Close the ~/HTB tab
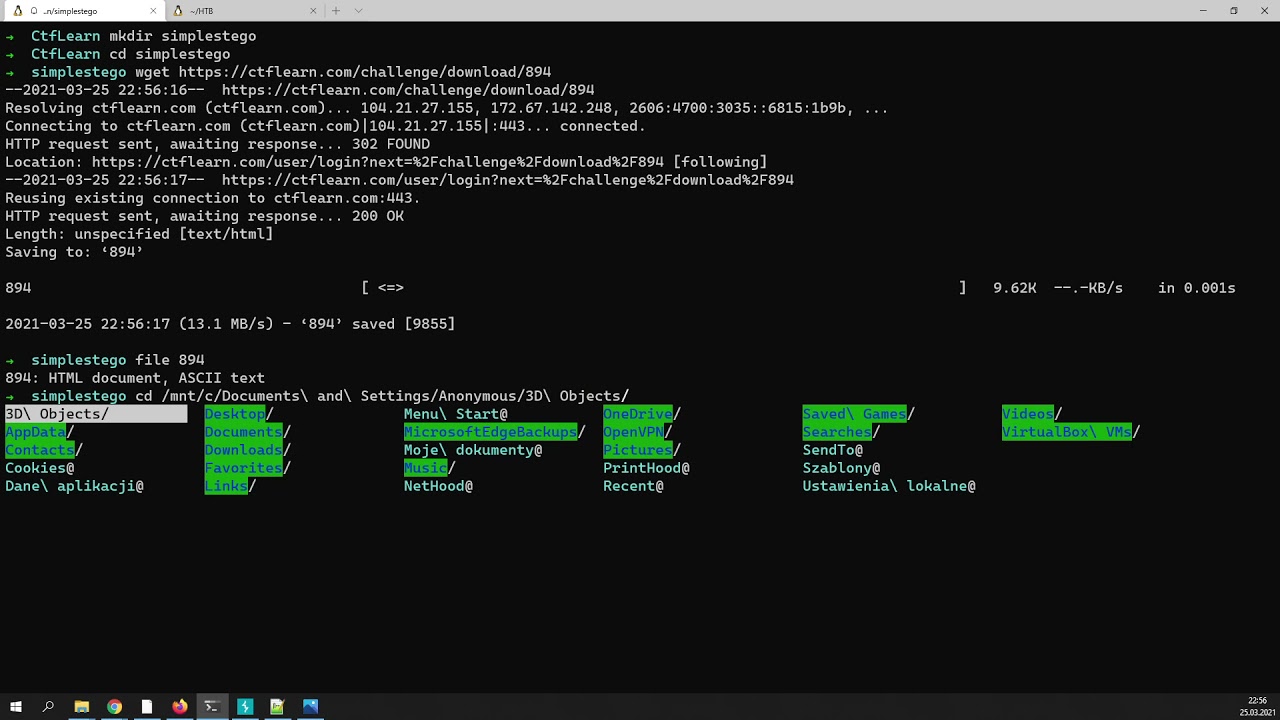 pos(313,11)
